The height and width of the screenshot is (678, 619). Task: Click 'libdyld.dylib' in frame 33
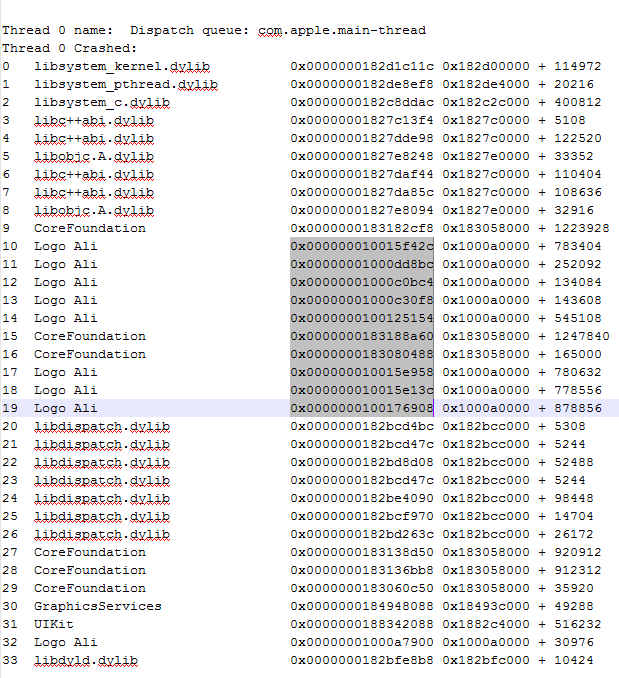point(86,661)
